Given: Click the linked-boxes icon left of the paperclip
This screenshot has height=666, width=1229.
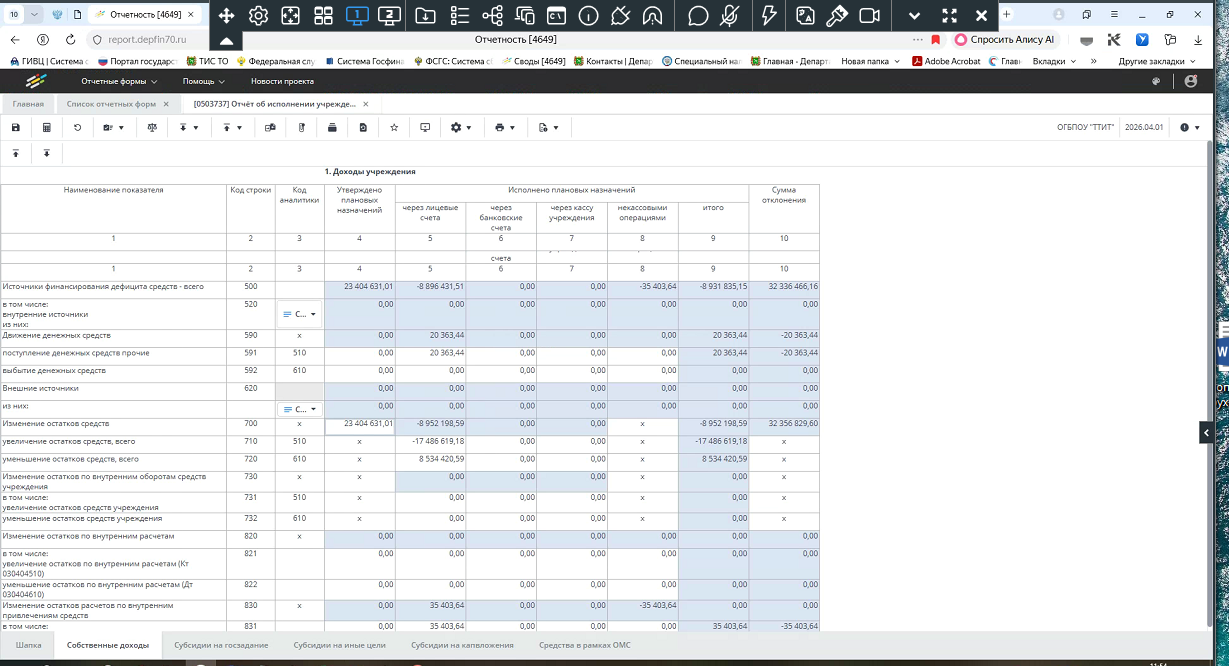Looking at the screenshot, I should click(270, 128).
